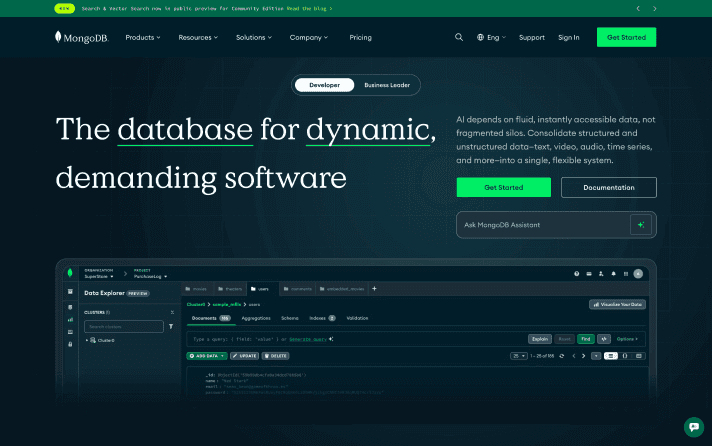This screenshot has height=446, width=712.
Task: Open the Documentation button
Action: click(609, 187)
